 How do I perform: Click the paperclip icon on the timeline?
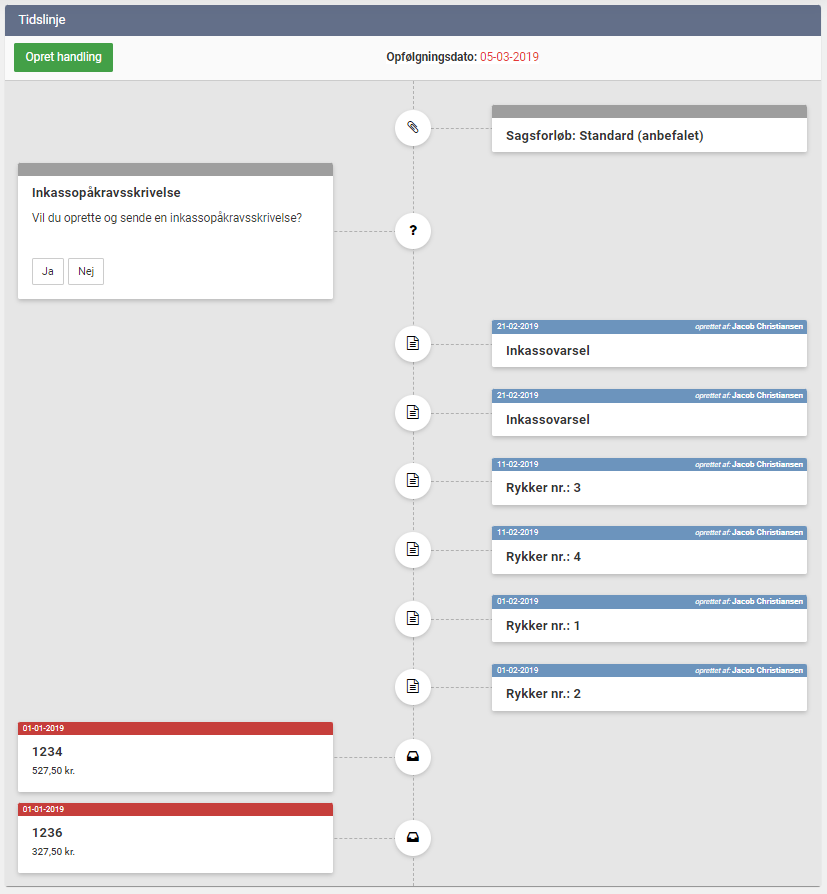413,128
